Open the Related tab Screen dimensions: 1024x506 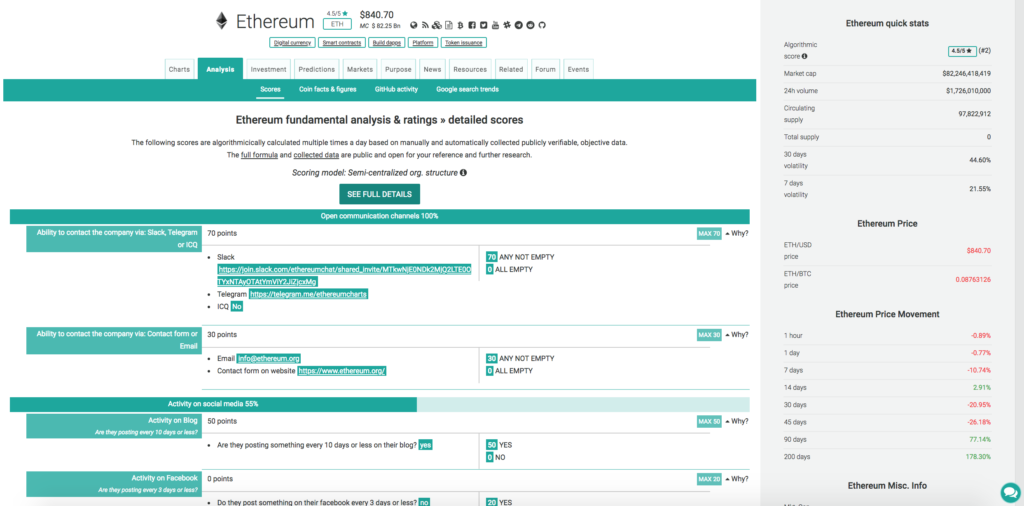tap(511, 69)
